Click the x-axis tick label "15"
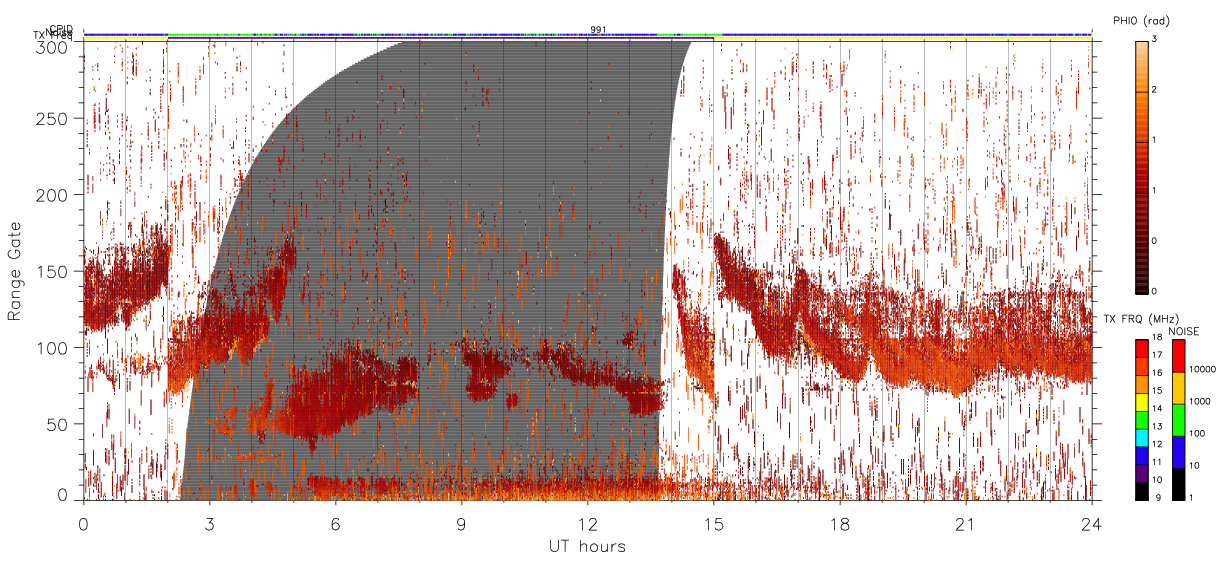This screenshot has height=567, width=1228. (x=714, y=524)
